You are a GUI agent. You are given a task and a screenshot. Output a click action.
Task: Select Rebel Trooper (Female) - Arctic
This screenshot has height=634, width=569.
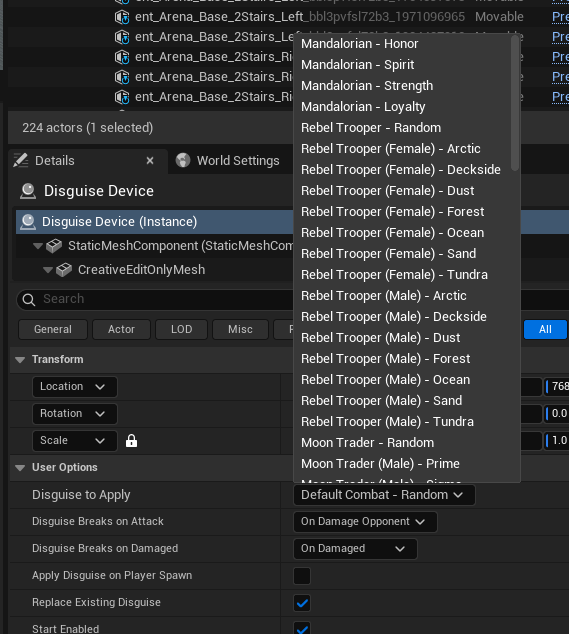(391, 149)
